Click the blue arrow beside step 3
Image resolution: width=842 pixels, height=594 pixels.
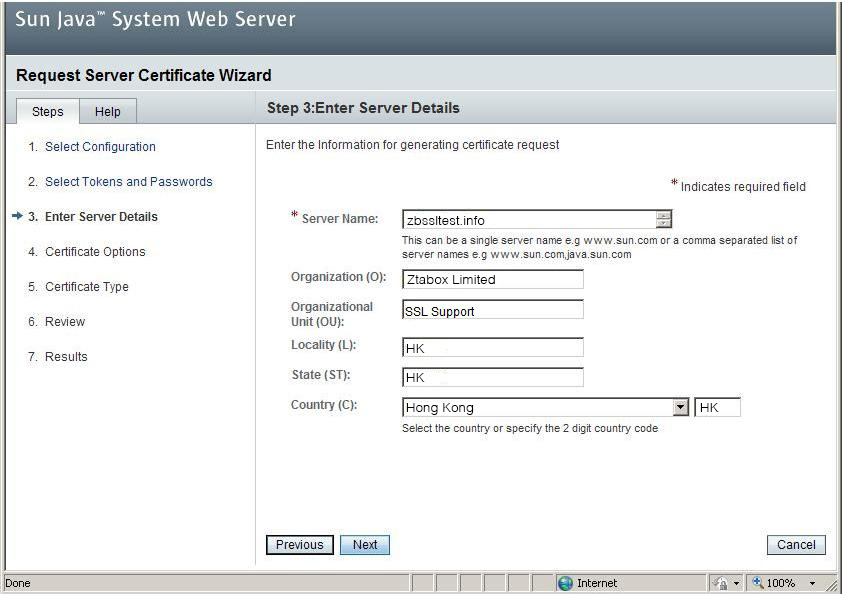[17, 217]
